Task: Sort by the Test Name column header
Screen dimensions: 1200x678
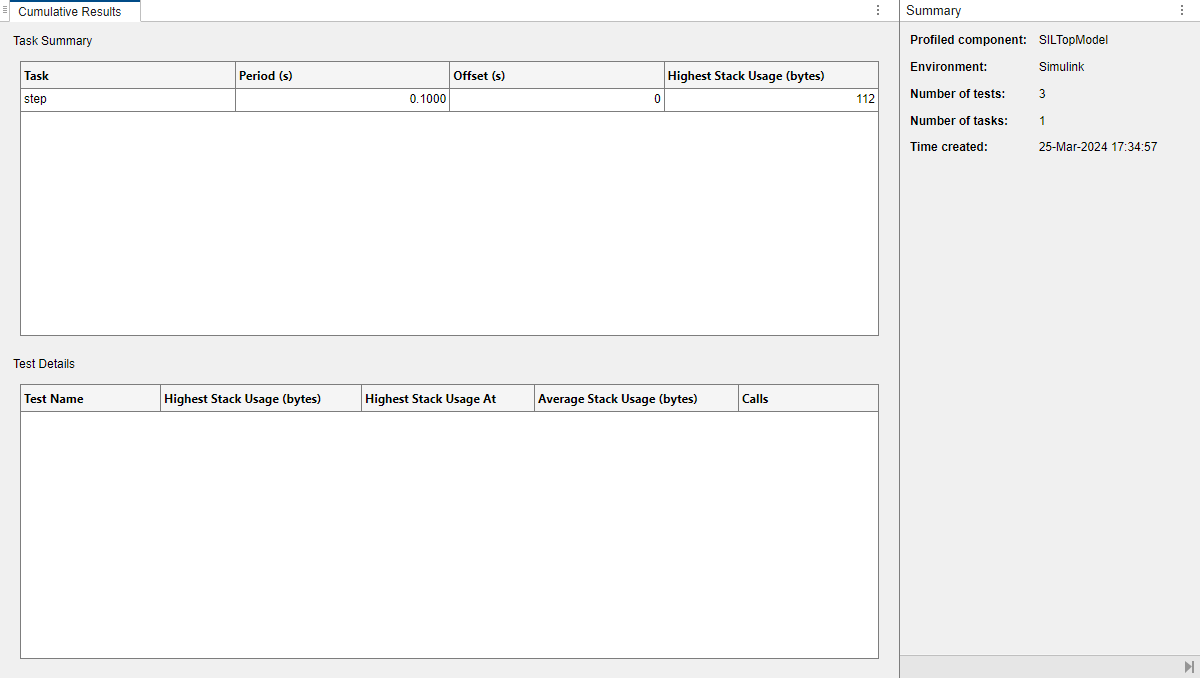Action: (x=90, y=399)
